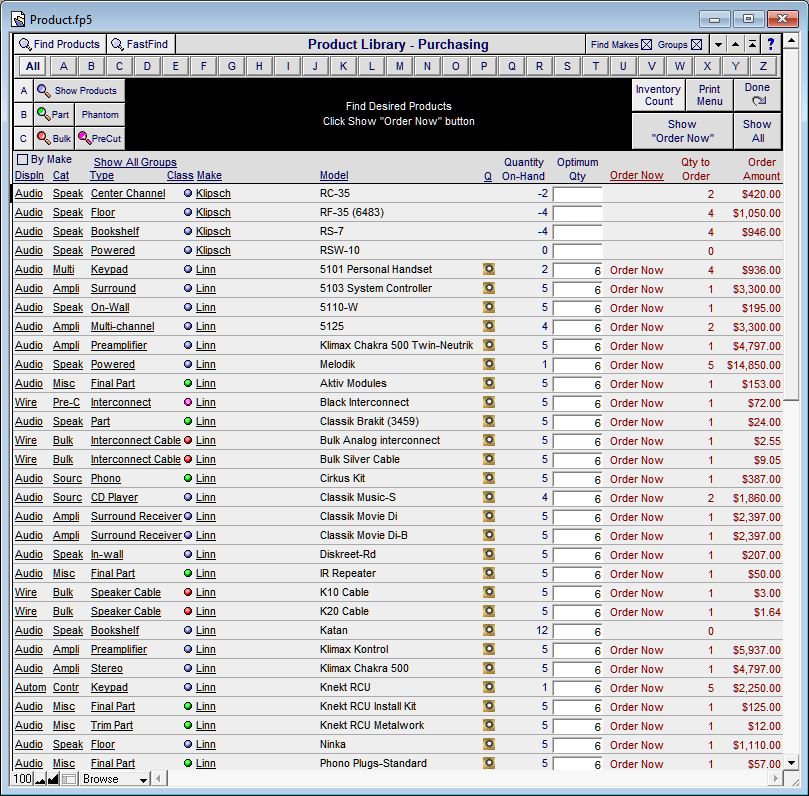Select the K letter tab
The image size is (809, 796).
[x=343, y=66]
